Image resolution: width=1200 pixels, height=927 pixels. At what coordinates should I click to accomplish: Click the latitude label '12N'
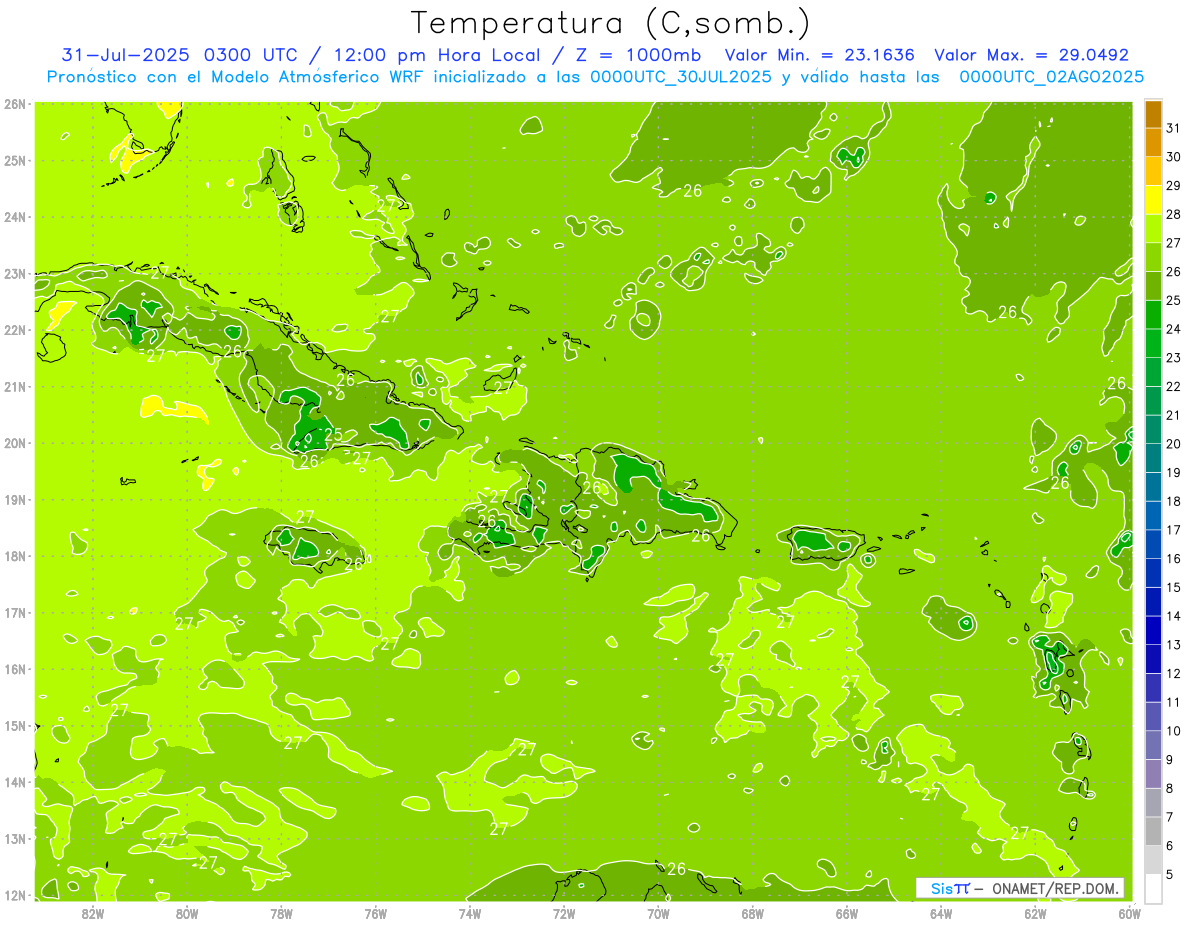pos(15,894)
